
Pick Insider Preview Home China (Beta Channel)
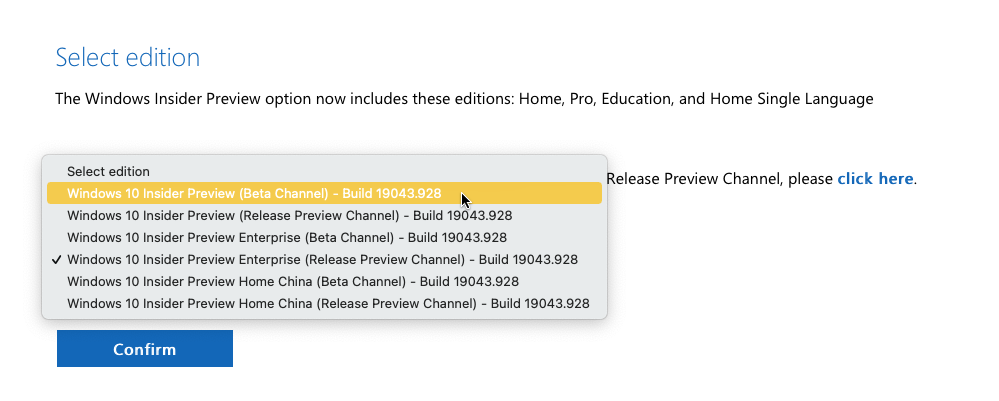tap(292, 281)
